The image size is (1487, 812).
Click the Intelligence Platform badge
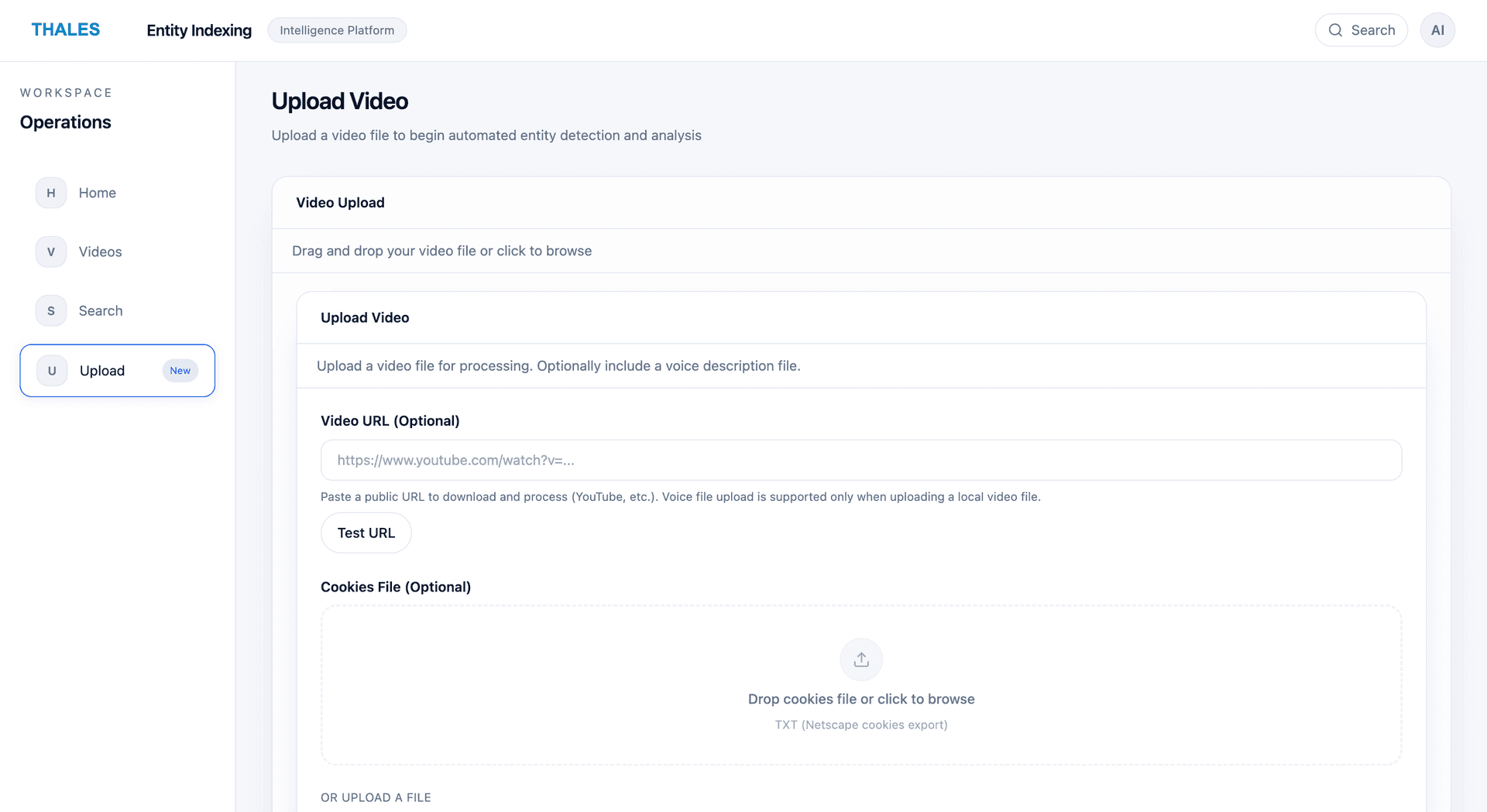click(x=337, y=30)
